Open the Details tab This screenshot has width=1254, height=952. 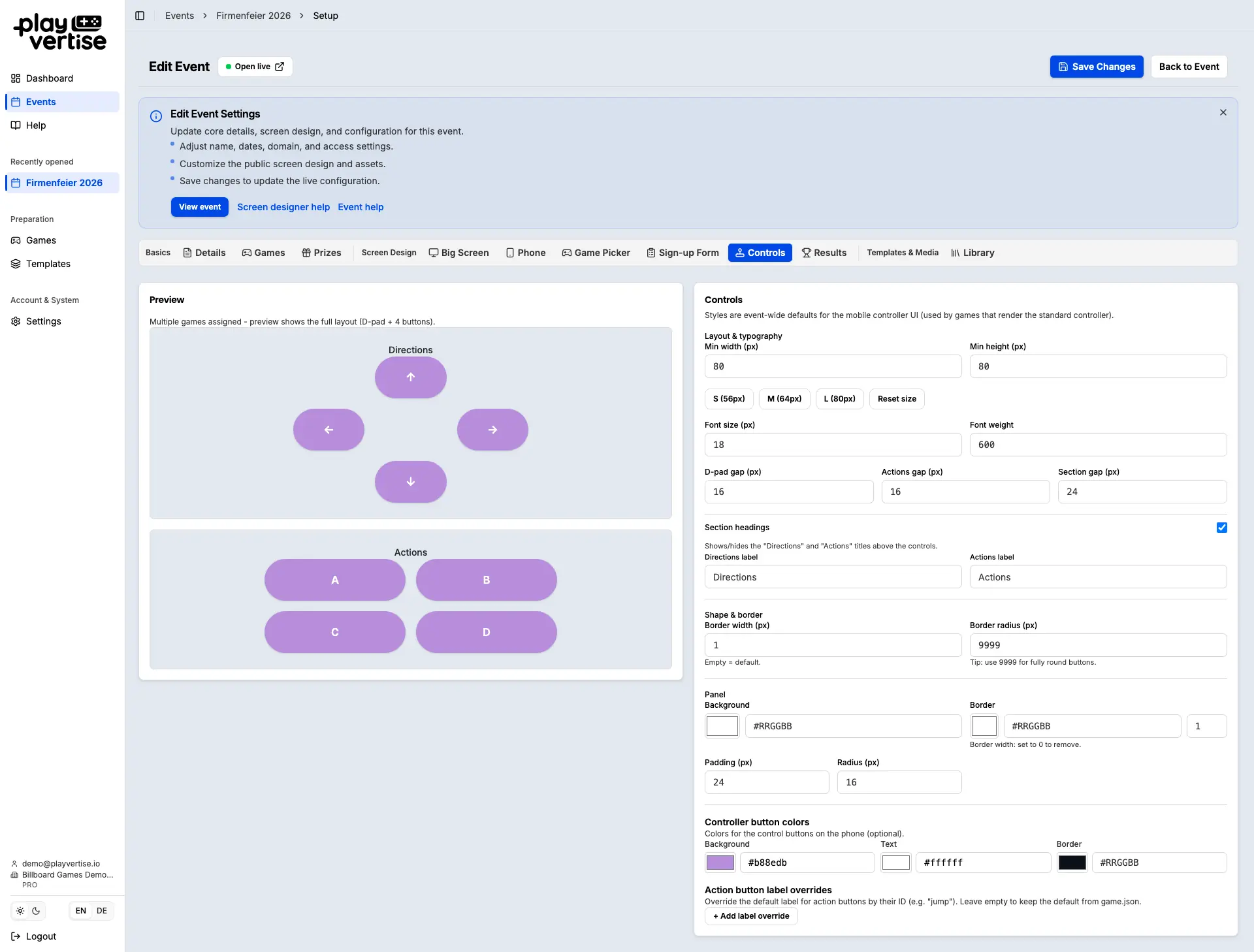[204, 253]
